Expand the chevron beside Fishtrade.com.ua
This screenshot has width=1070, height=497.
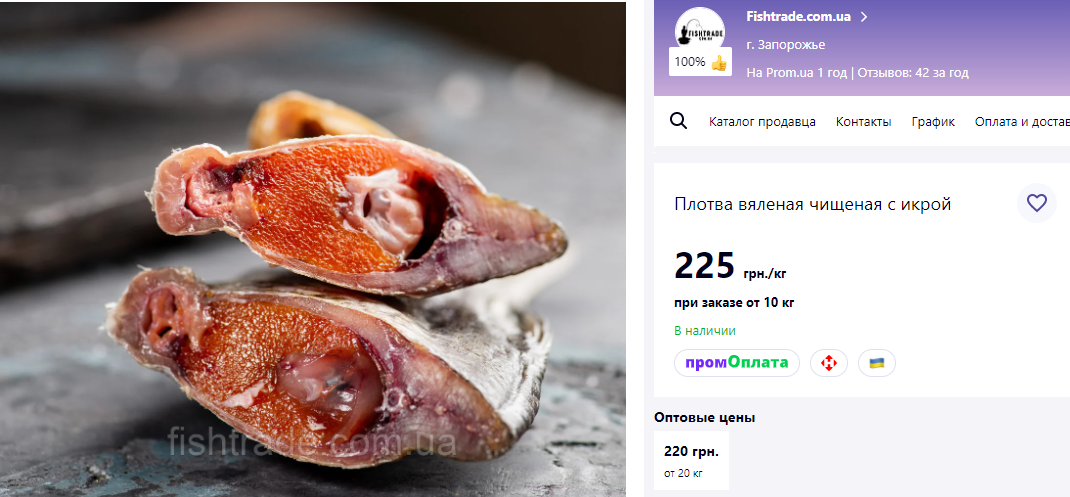pos(864,16)
